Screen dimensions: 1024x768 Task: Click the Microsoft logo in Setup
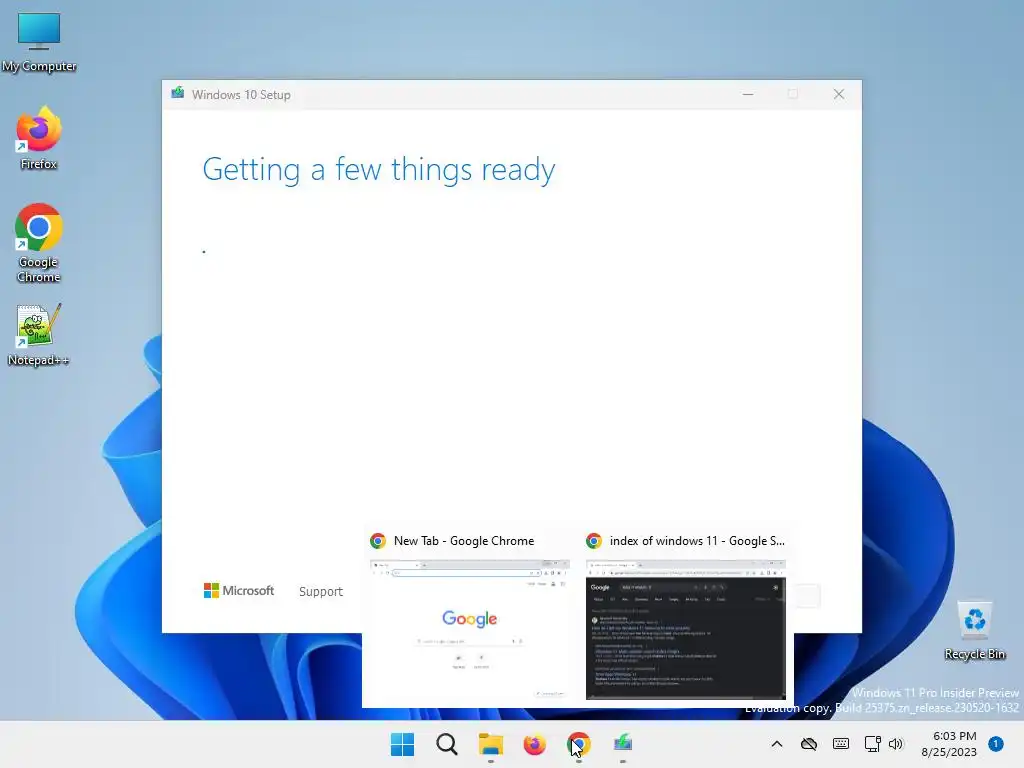(x=239, y=590)
